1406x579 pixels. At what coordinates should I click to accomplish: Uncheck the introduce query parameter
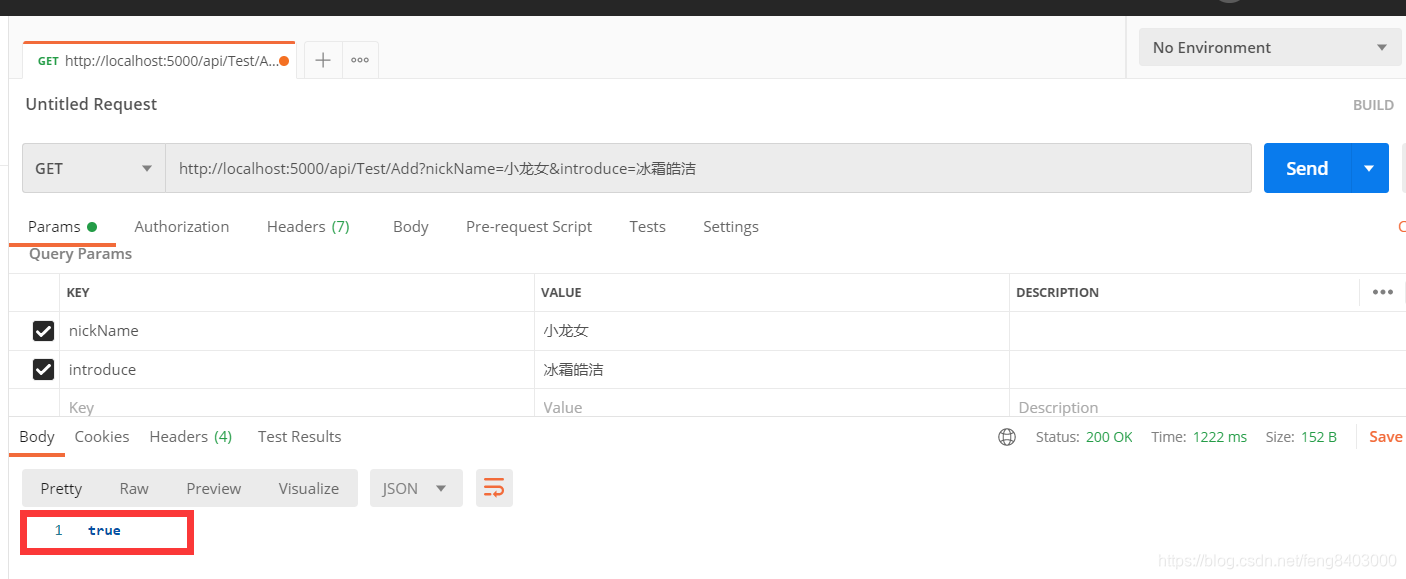pos(43,369)
